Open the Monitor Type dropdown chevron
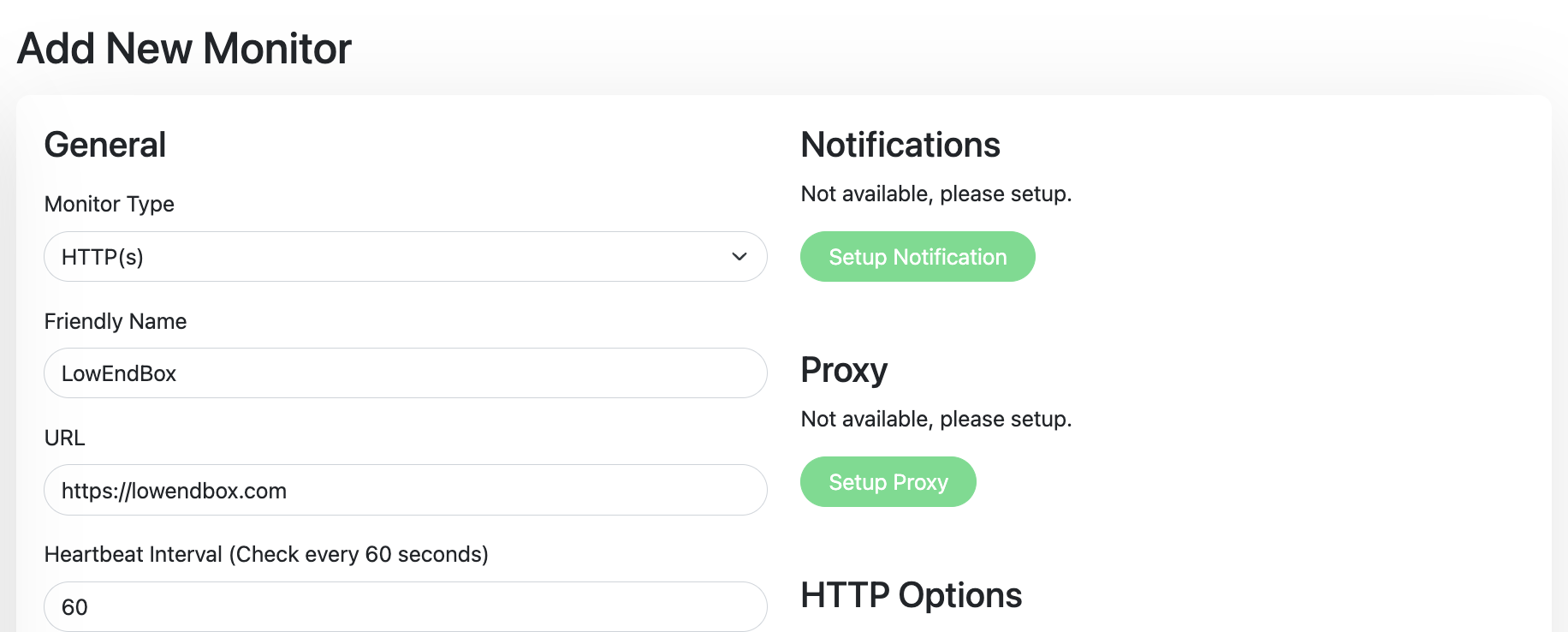Screen dimensions: 1568x632 pos(739,257)
